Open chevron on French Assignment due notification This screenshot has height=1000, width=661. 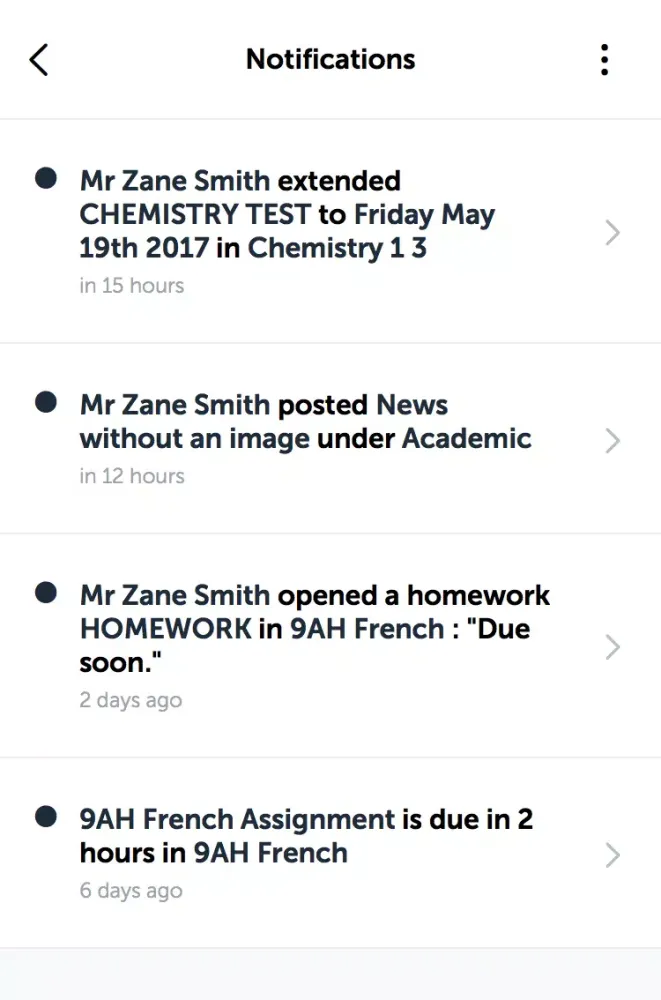pyautogui.click(x=613, y=855)
